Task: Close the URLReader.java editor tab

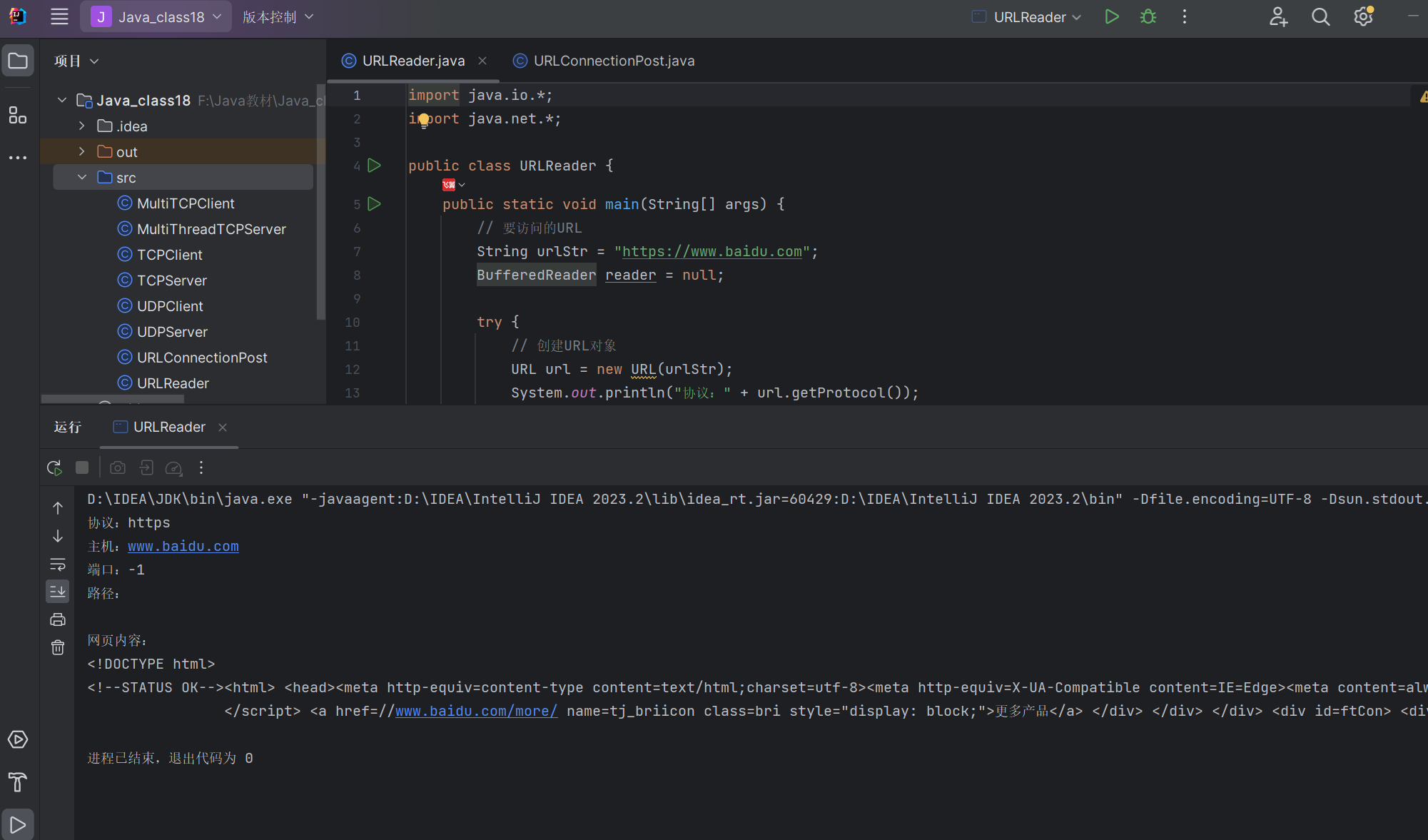Action: tap(482, 61)
